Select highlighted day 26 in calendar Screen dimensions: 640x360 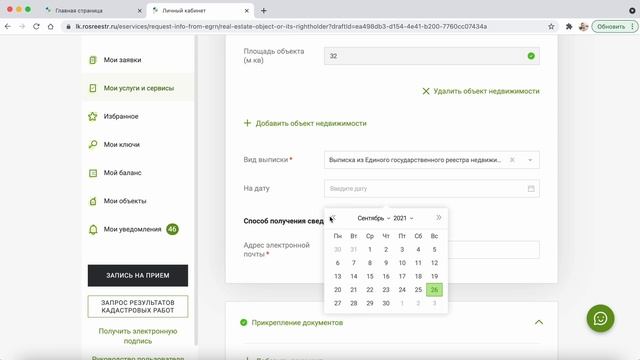pos(434,290)
